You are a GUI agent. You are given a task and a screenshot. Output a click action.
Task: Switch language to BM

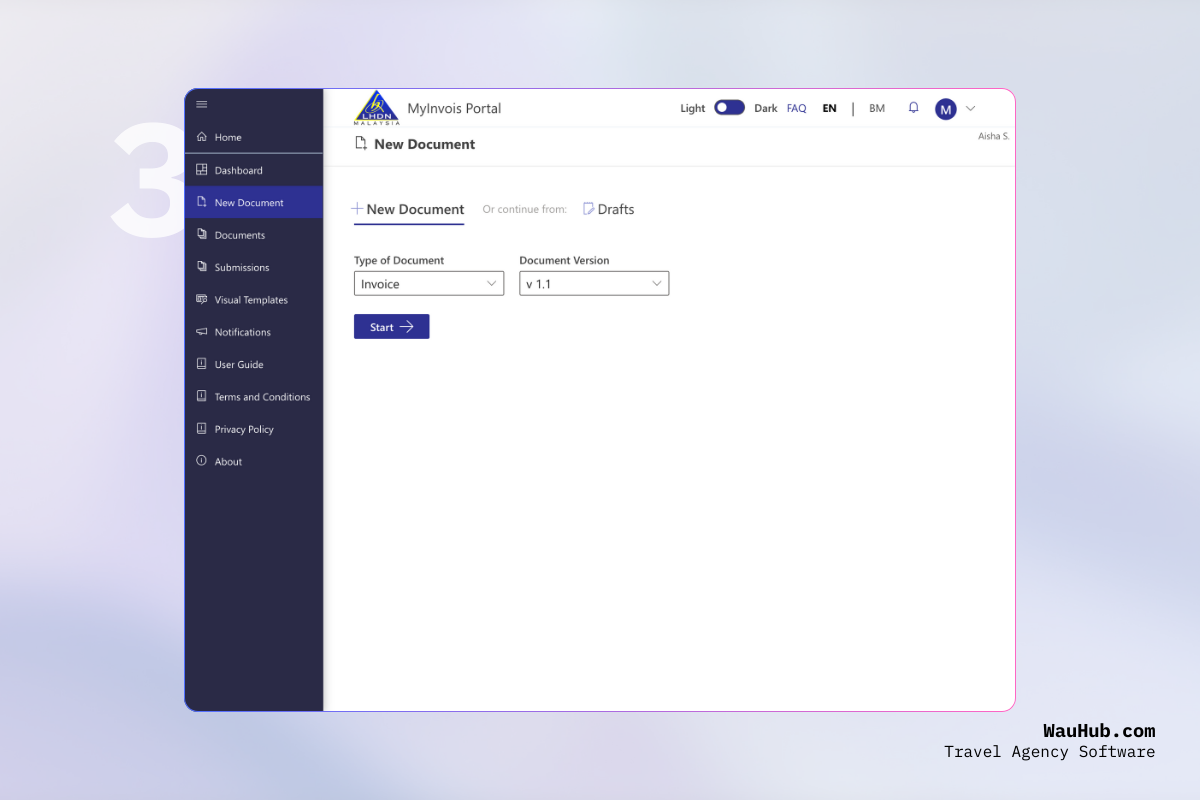click(877, 108)
